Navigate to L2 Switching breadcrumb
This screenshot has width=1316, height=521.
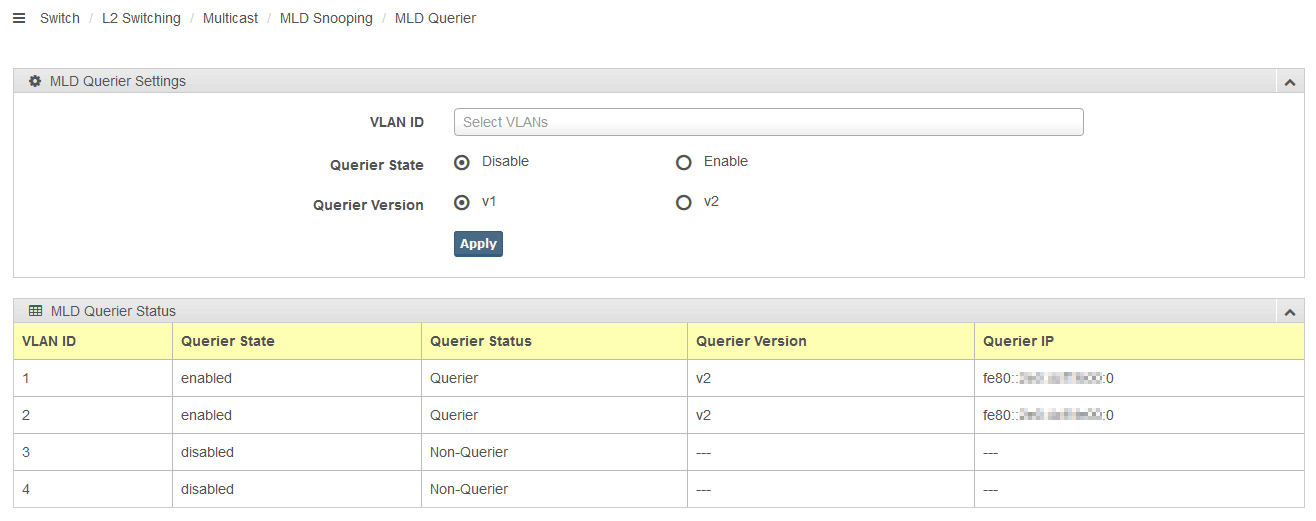(x=141, y=19)
